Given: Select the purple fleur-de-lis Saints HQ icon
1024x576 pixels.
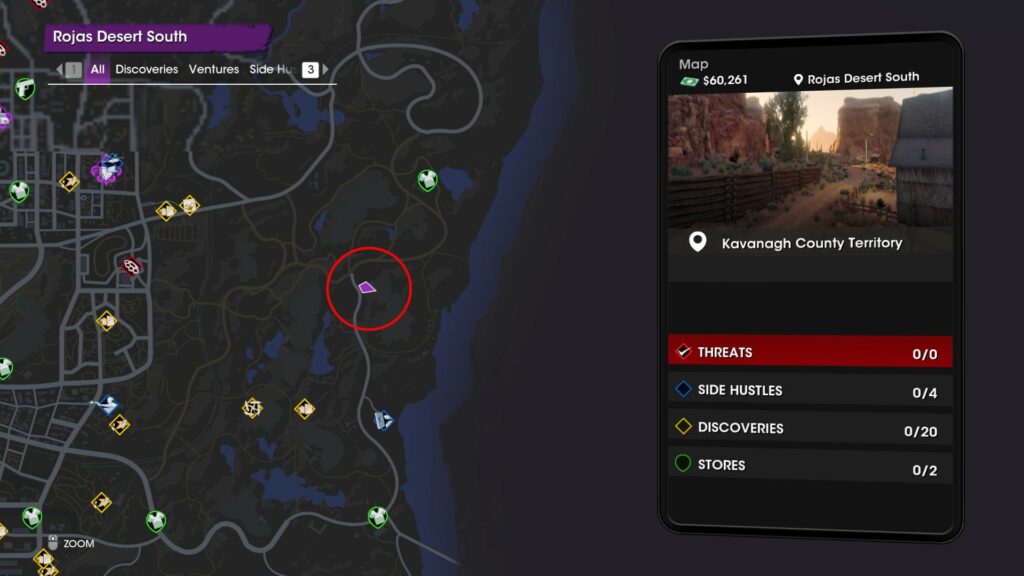Looking at the screenshot, I should coord(108,170).
